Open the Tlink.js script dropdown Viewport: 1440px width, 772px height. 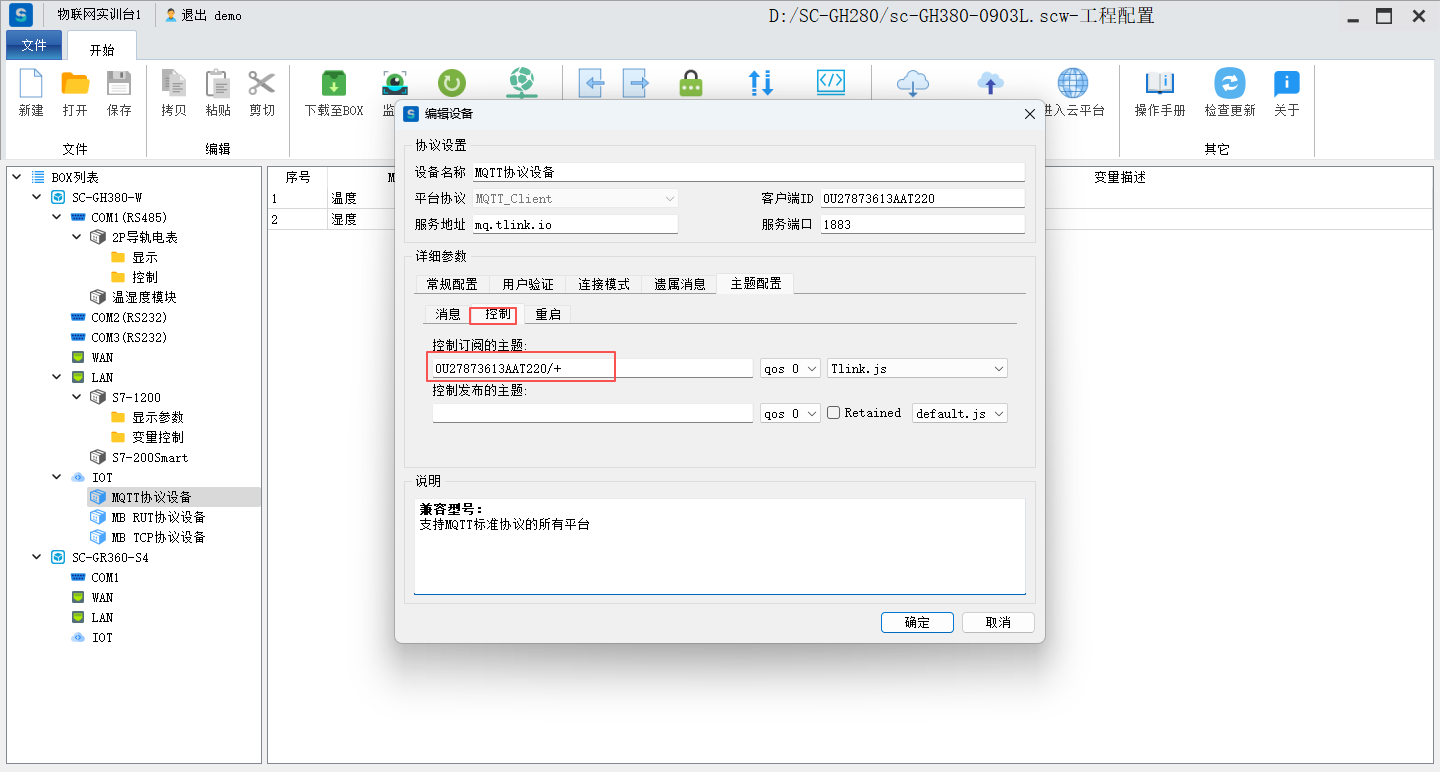pos(917,369)
